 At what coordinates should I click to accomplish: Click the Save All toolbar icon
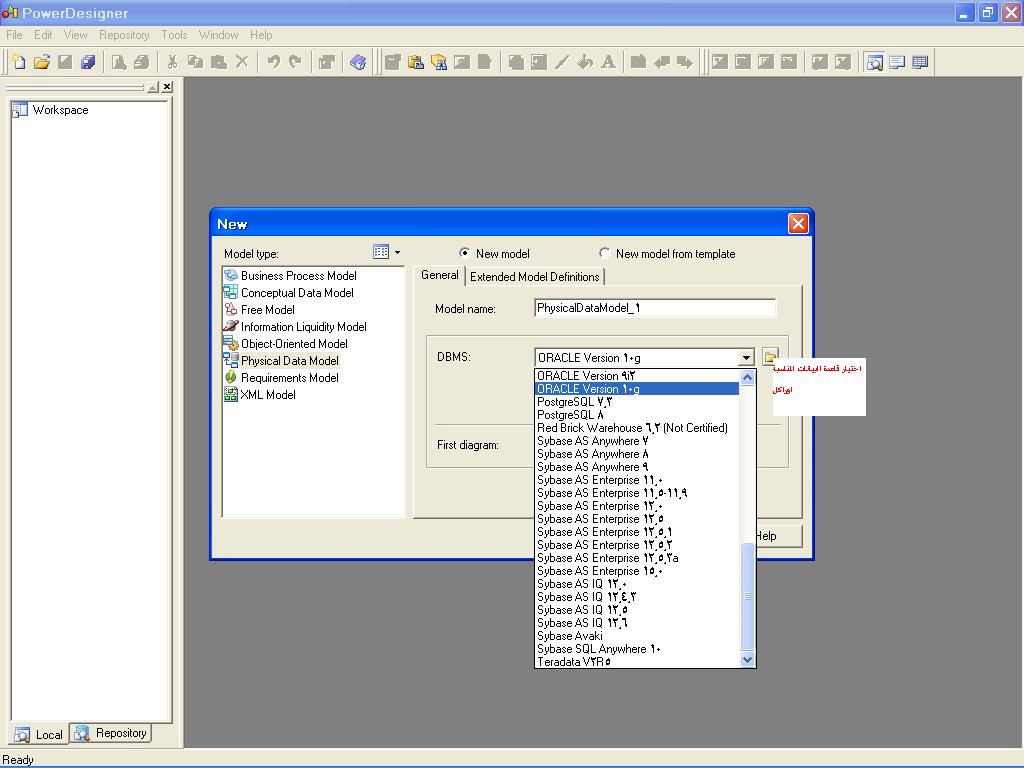pyautogui.click(x=88, y=62)
